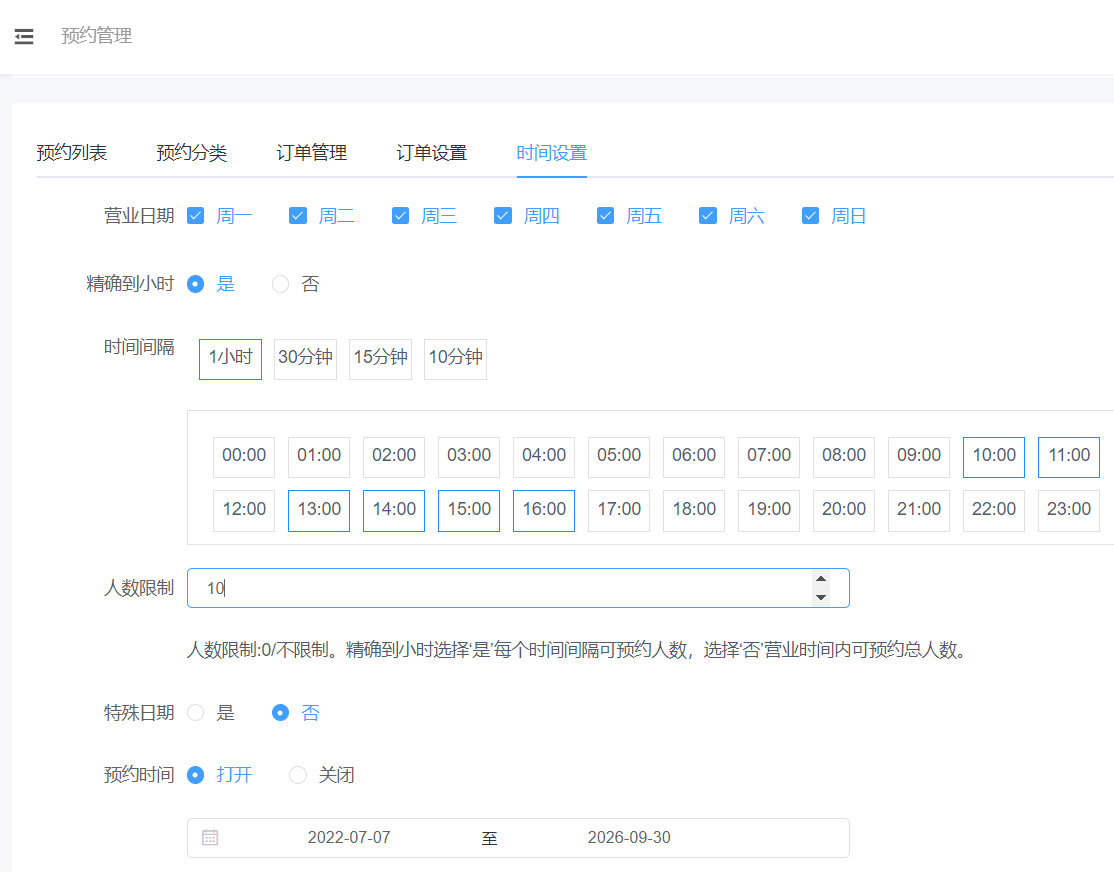Image resolution: width=1114 pixels, height=872 pixels.
Task: Uncheck the 周日 business day checkbox
Action: tap(811, 216)
